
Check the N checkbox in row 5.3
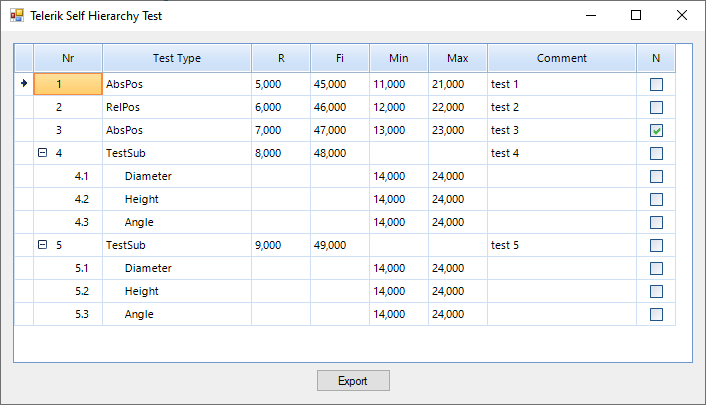[x=656, y=315]
